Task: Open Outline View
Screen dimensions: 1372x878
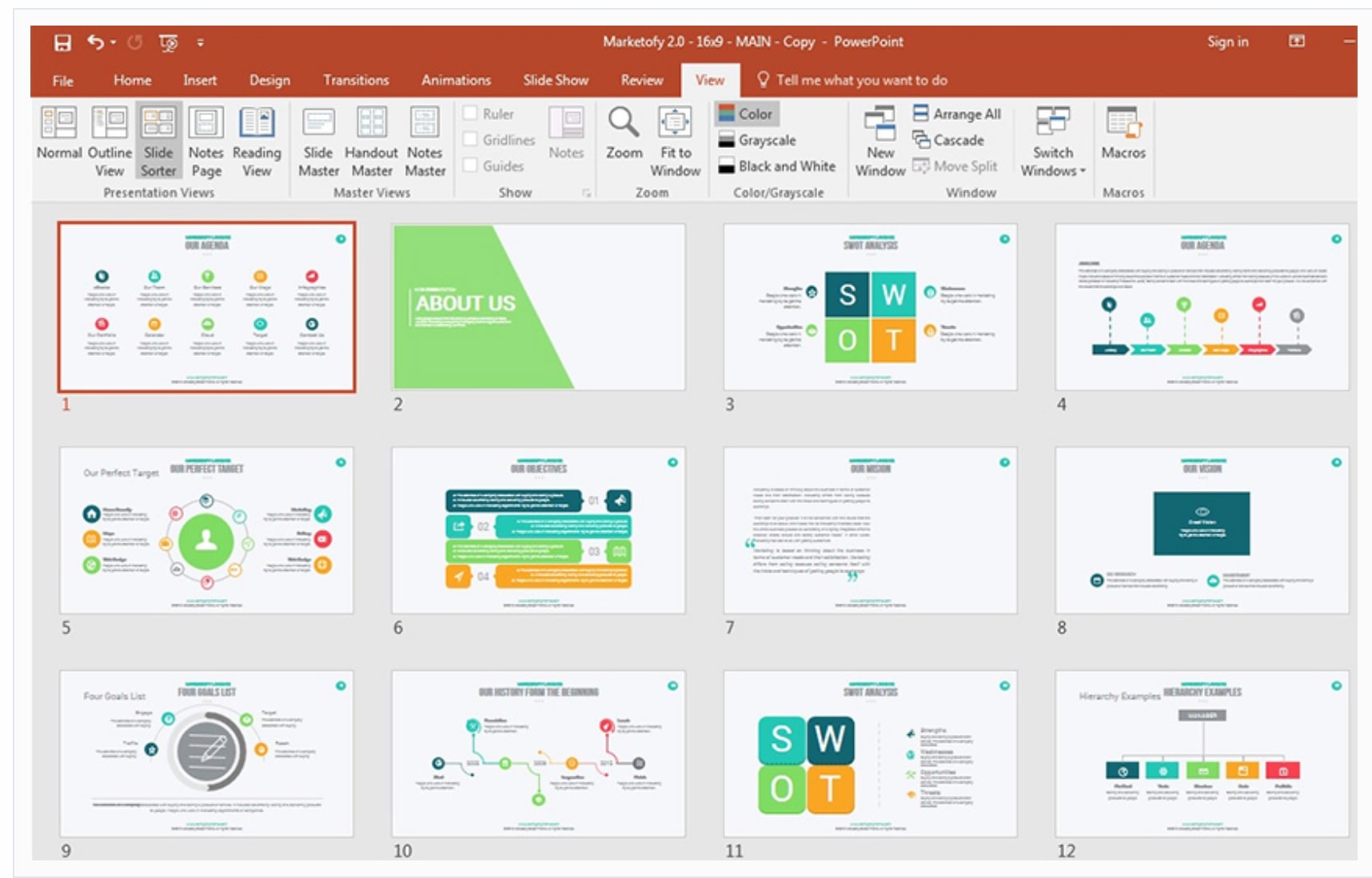Action: click(110, 142)
